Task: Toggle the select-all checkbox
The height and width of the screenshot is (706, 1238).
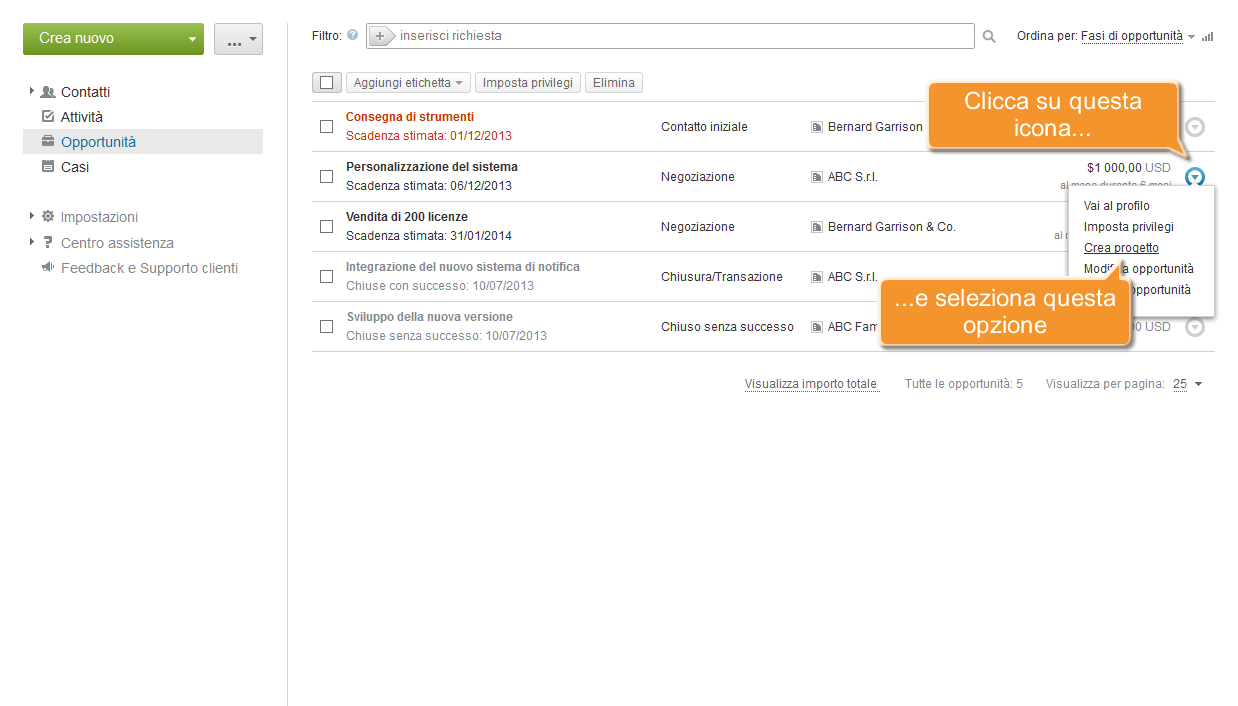Action: tap(327, 83)
